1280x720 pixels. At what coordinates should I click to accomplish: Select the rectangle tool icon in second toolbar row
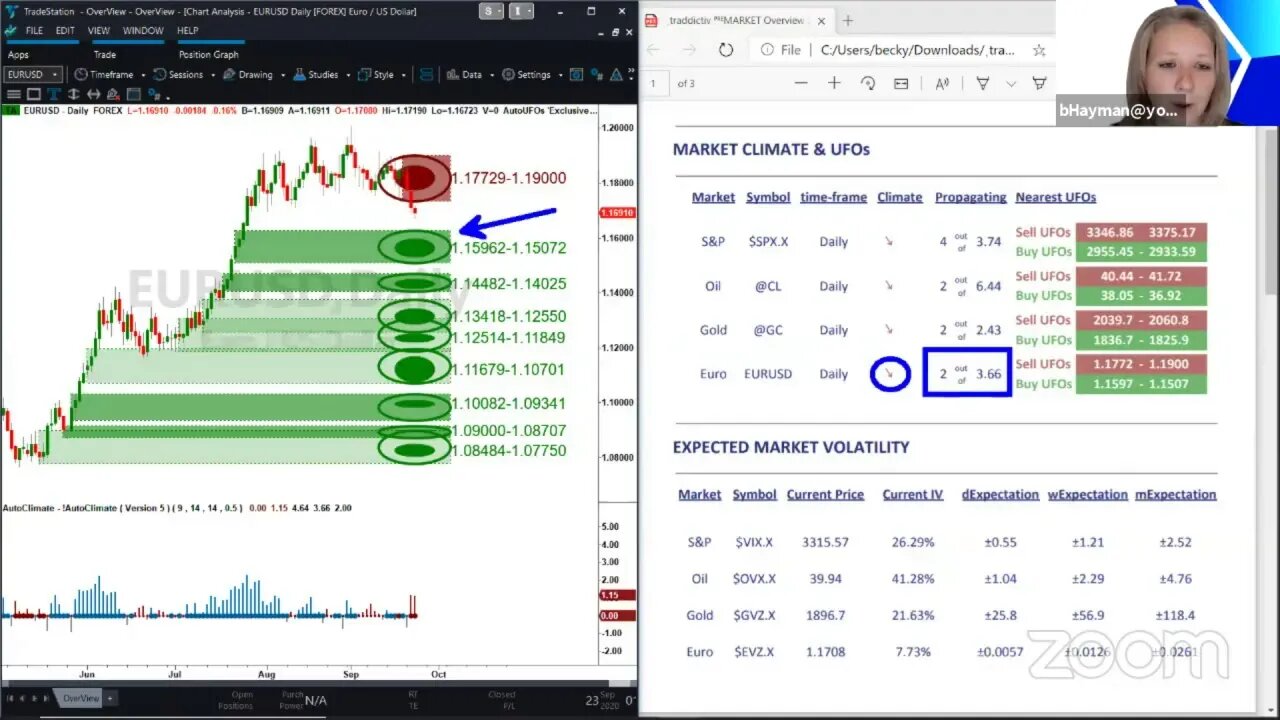tap(34, 94)
